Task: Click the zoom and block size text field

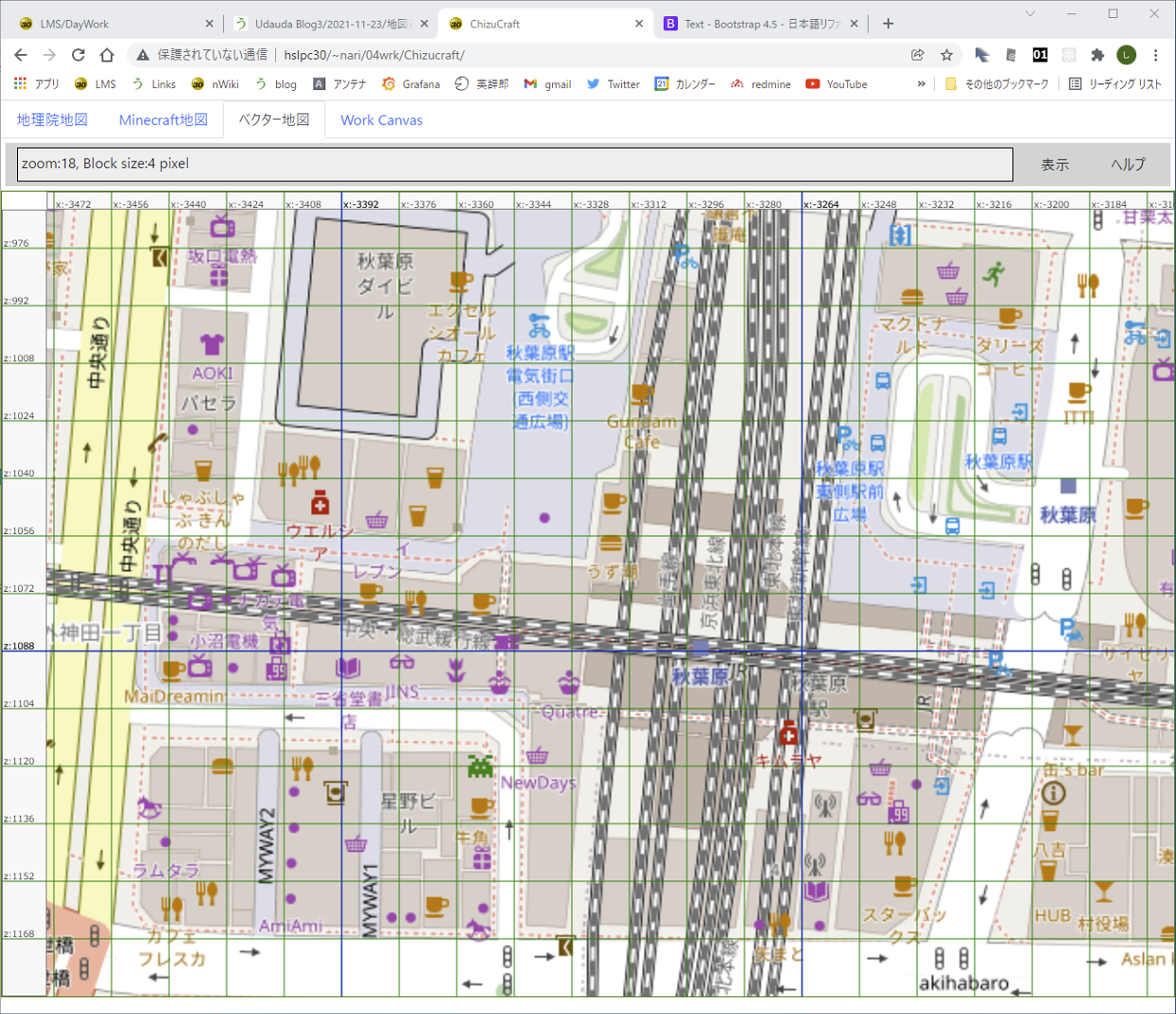Action: 514,164
